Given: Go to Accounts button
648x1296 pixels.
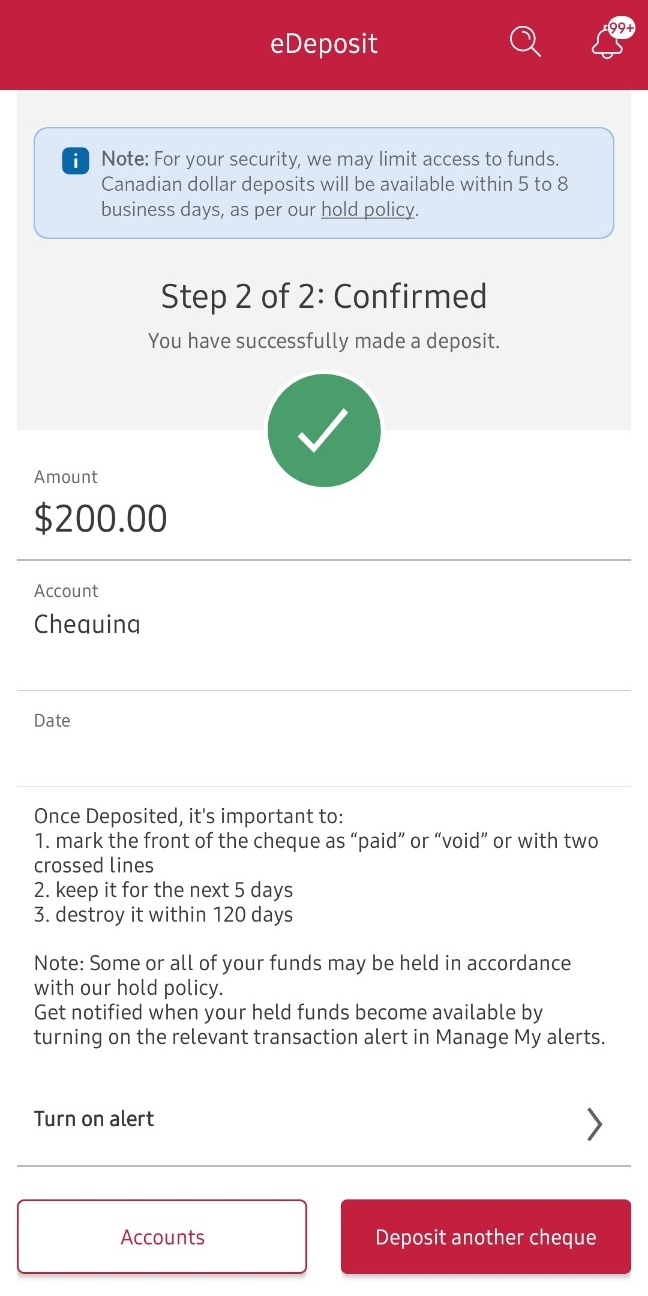Looking at the screenshot, I should 162,1237.
